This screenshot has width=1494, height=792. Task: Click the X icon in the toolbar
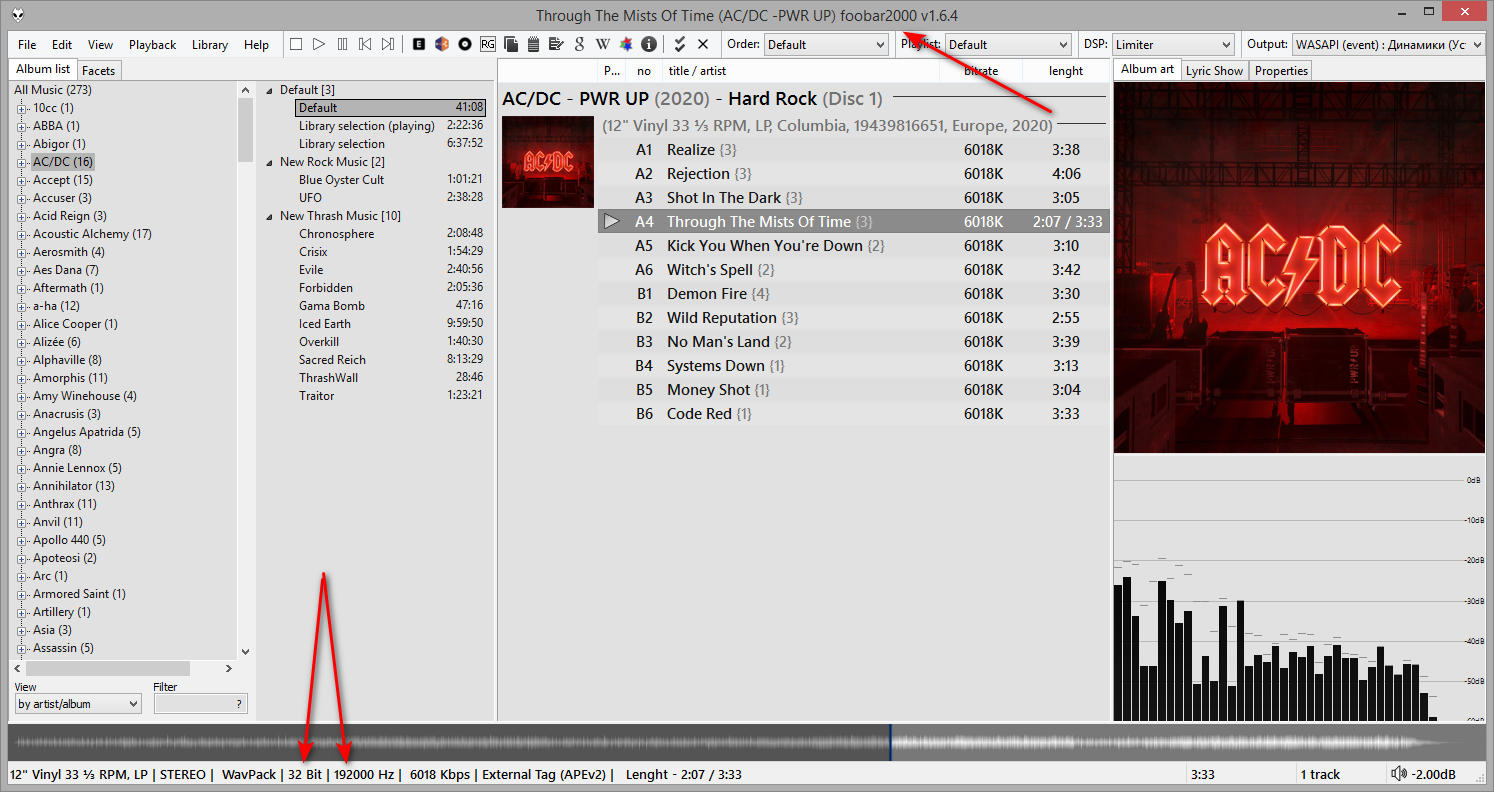[x=703, y=44]
